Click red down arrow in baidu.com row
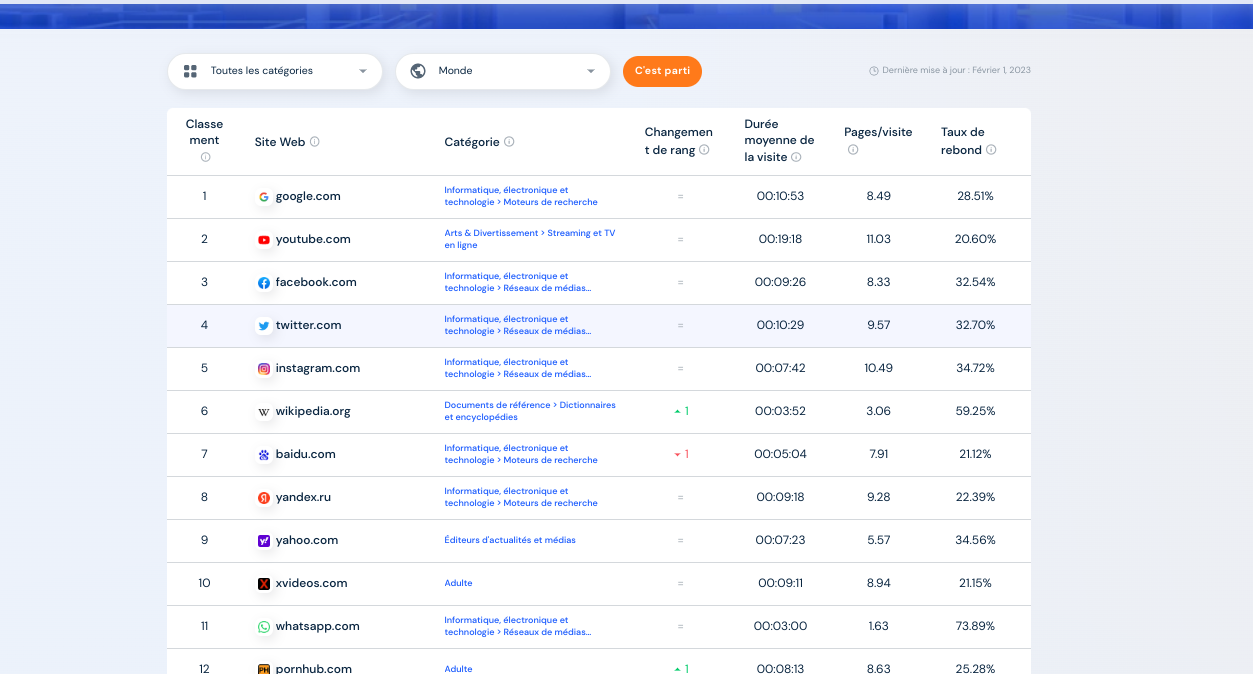This screenshot has width=1253, height=674. pyautogui.click(x=677, y=455)
